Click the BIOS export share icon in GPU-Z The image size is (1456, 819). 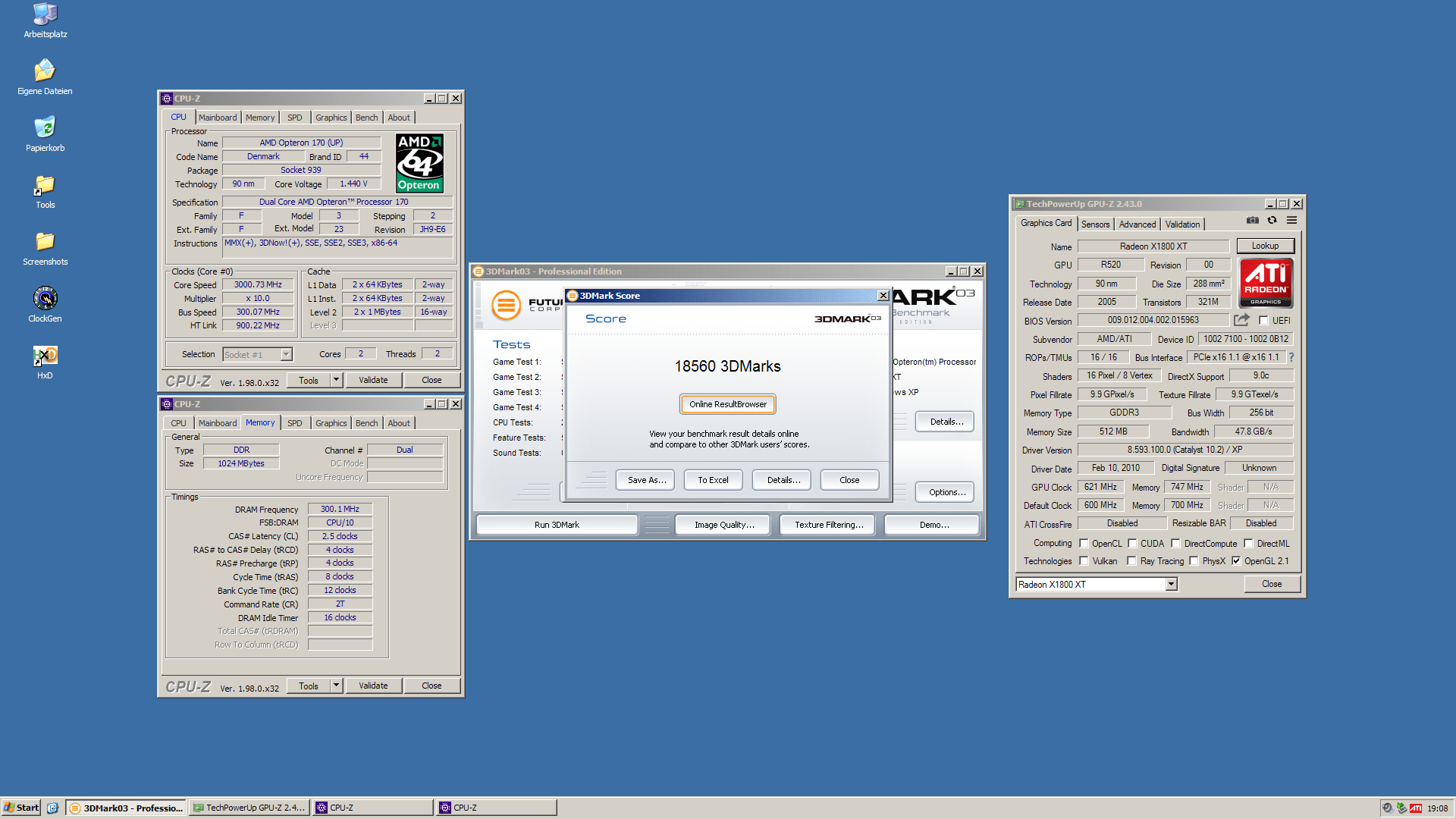point(1241,320)
